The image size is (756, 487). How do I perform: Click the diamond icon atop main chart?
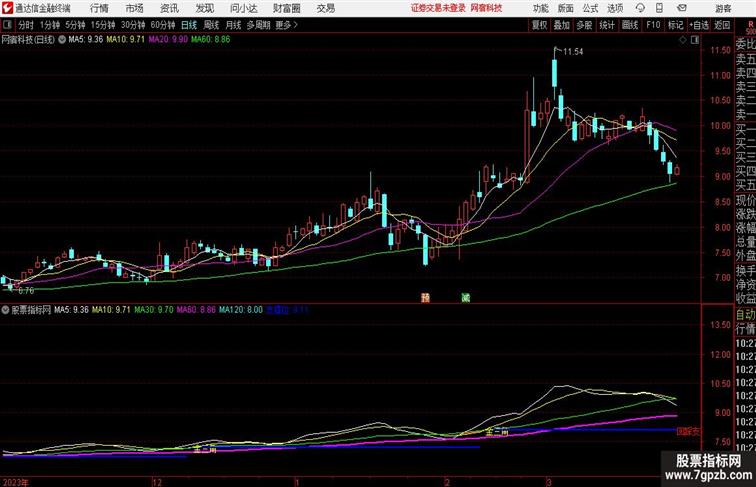point(683,40)
